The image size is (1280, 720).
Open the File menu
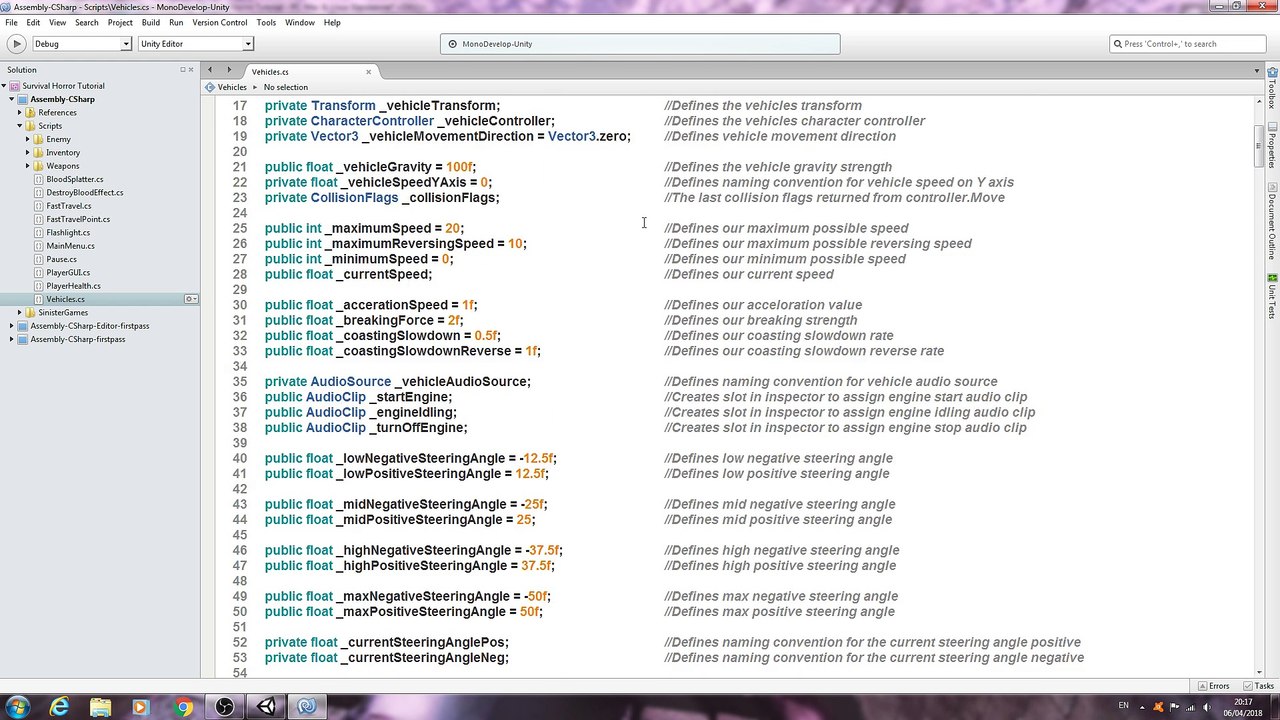(x=11, y=22)
